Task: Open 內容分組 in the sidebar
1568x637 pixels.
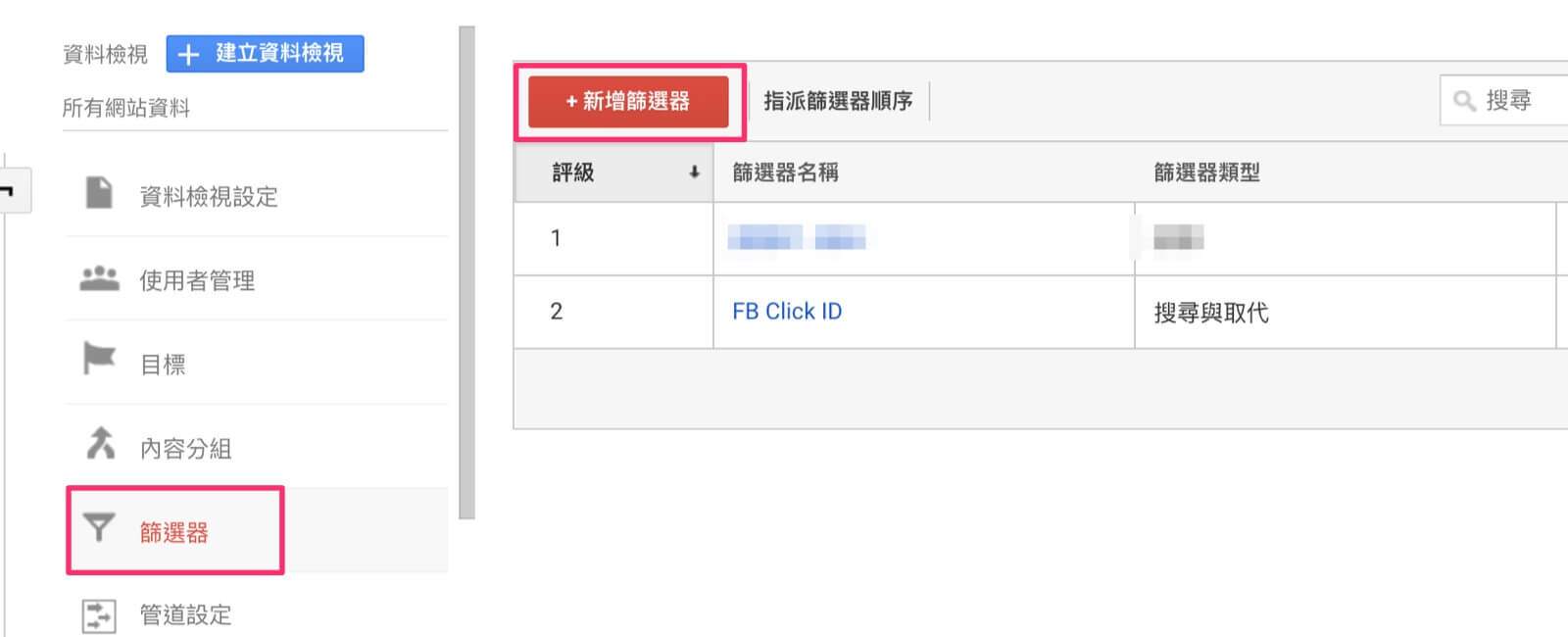Action: [185, 449]
